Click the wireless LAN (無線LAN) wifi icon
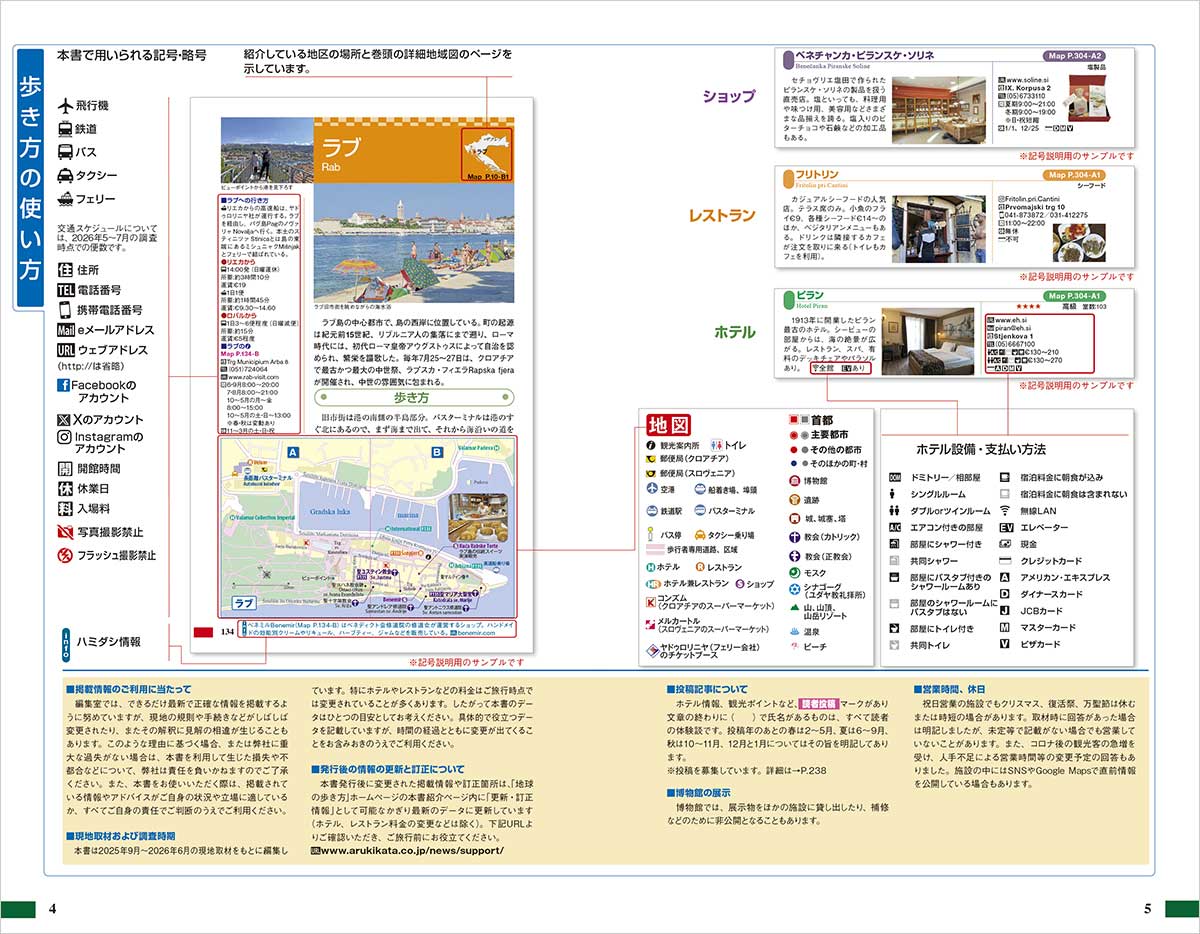Viewport: 1200px width, 934px height. 1005,511
